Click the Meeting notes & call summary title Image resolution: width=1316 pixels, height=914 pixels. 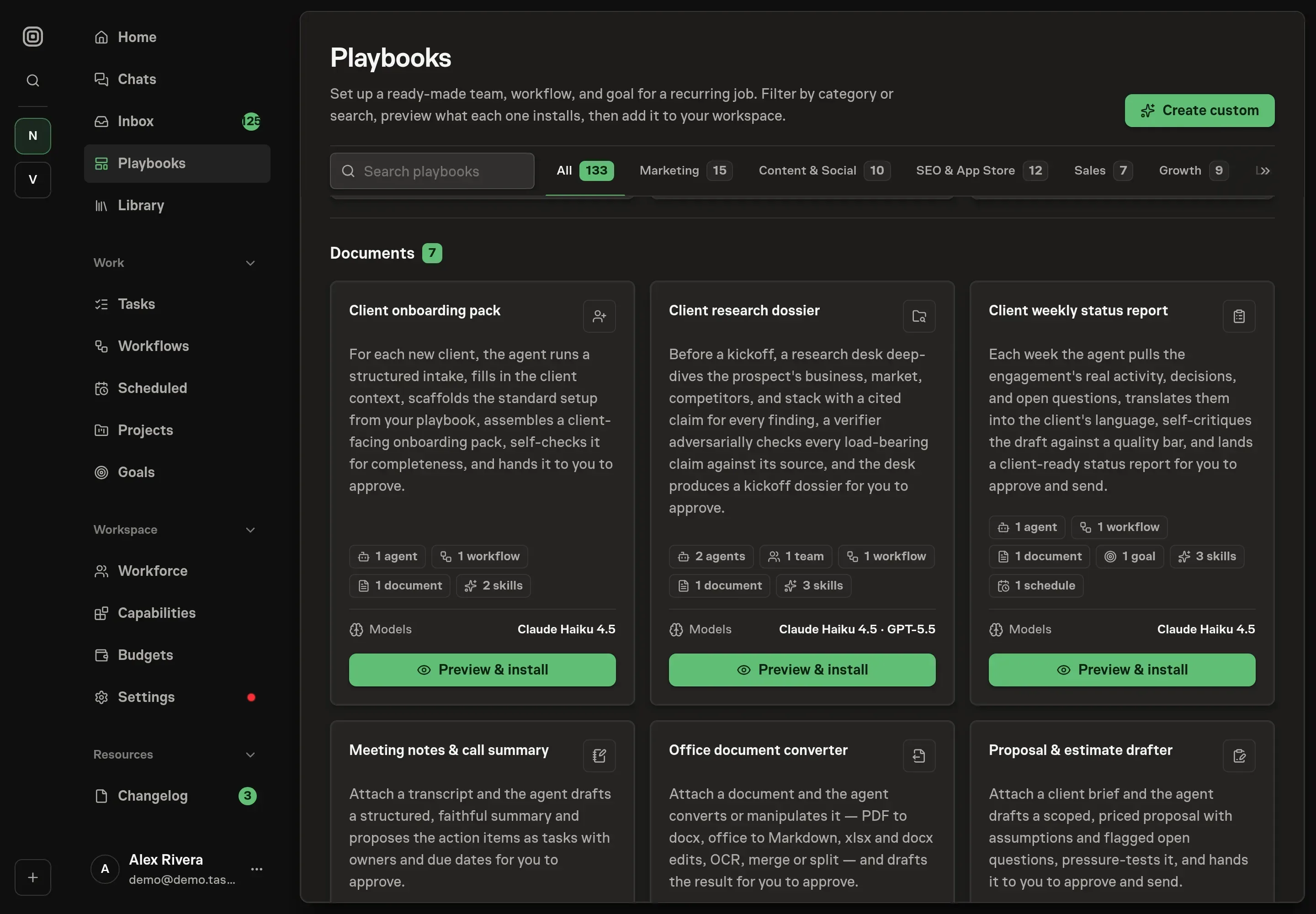click(448, 750)
